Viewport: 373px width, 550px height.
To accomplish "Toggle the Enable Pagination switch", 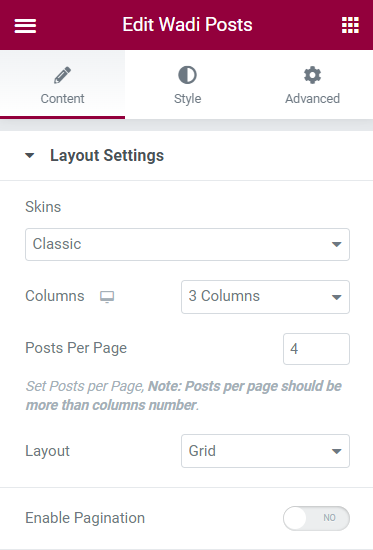I will [x=316, y=518].
